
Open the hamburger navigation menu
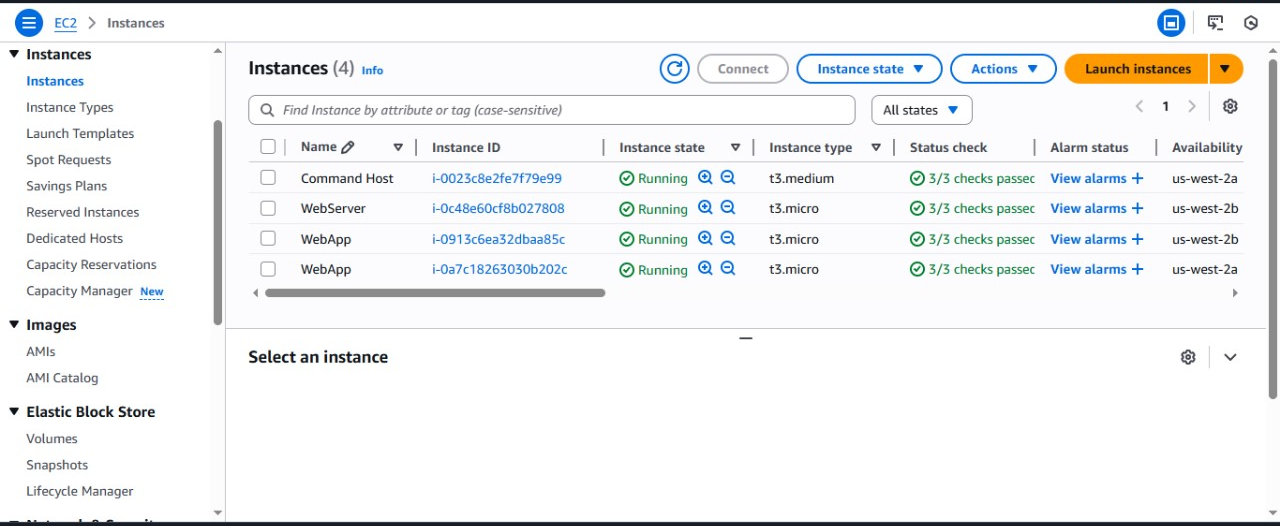(29, 22)
